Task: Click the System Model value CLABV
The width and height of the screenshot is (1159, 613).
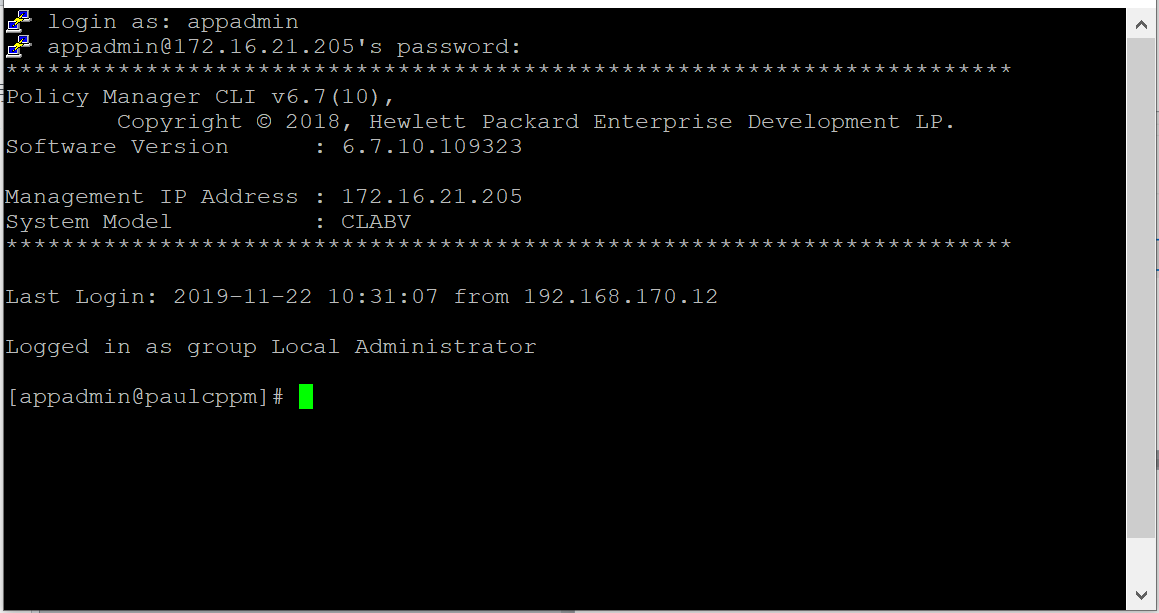Action: point(375,222)
